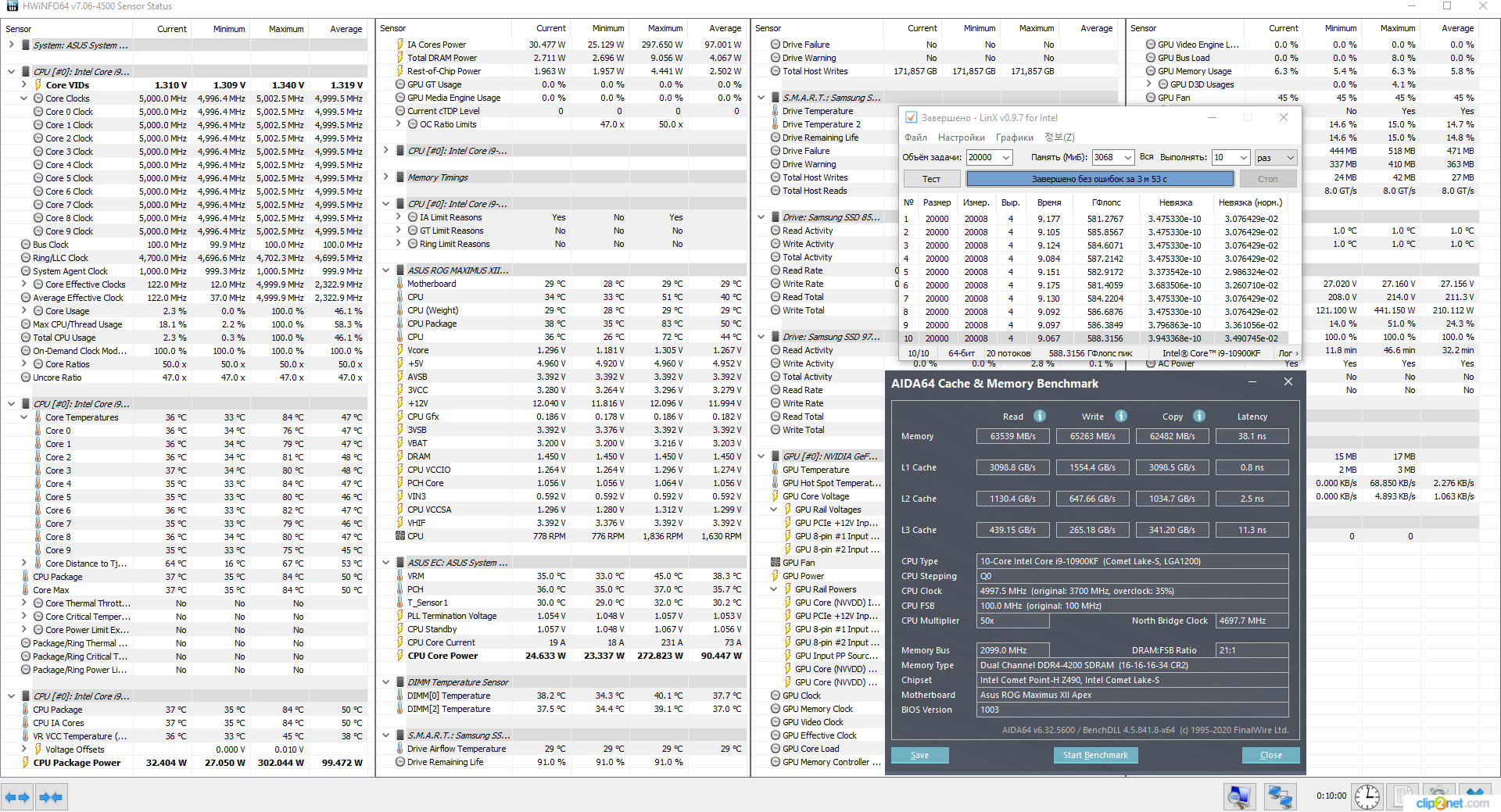The height and width of the screenshot is (812, 1501).
Task: Click Start Benchmark in AIDA64
Action: point(1095,755)
